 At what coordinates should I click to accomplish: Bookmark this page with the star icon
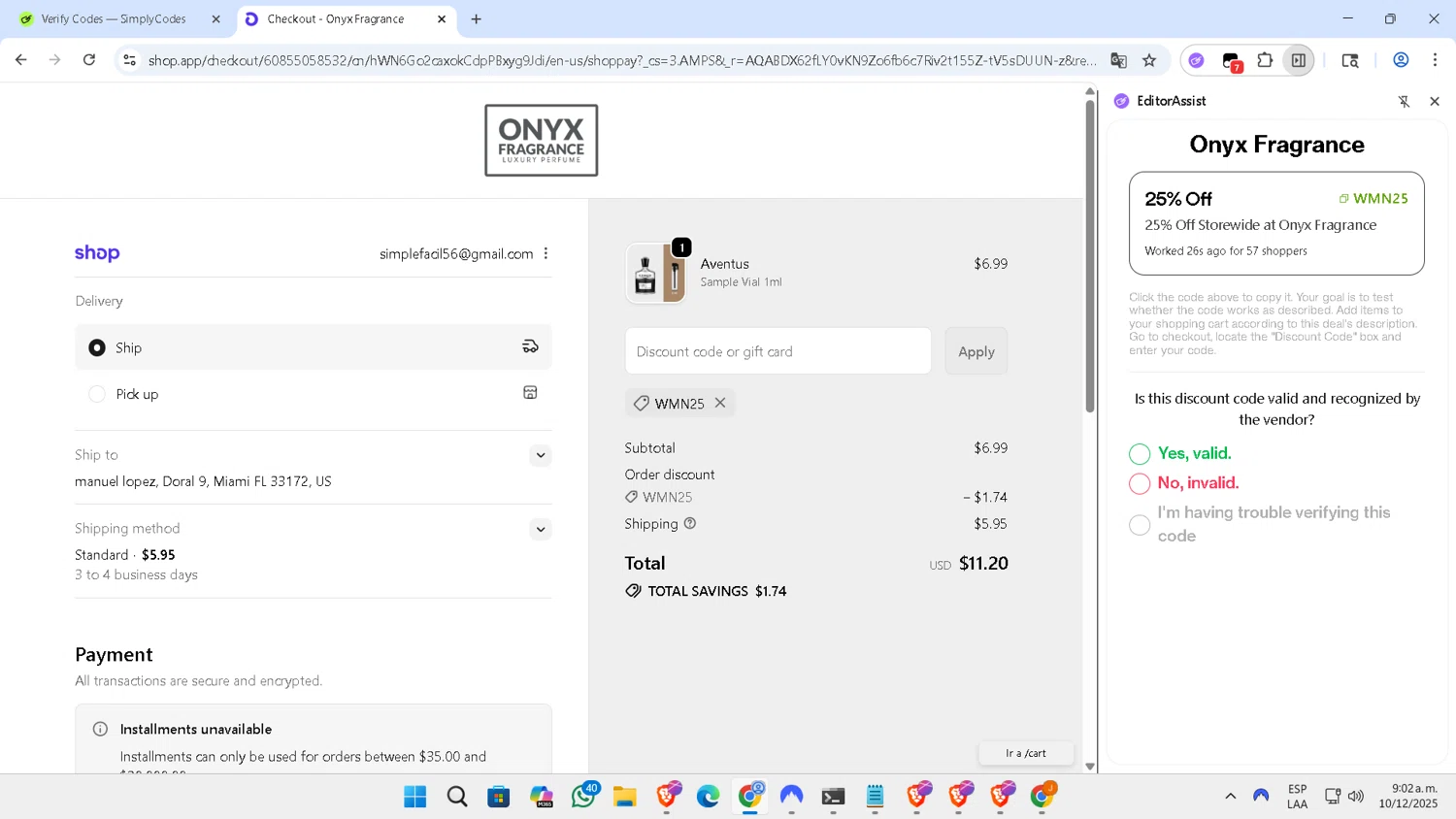point(1149,60)
